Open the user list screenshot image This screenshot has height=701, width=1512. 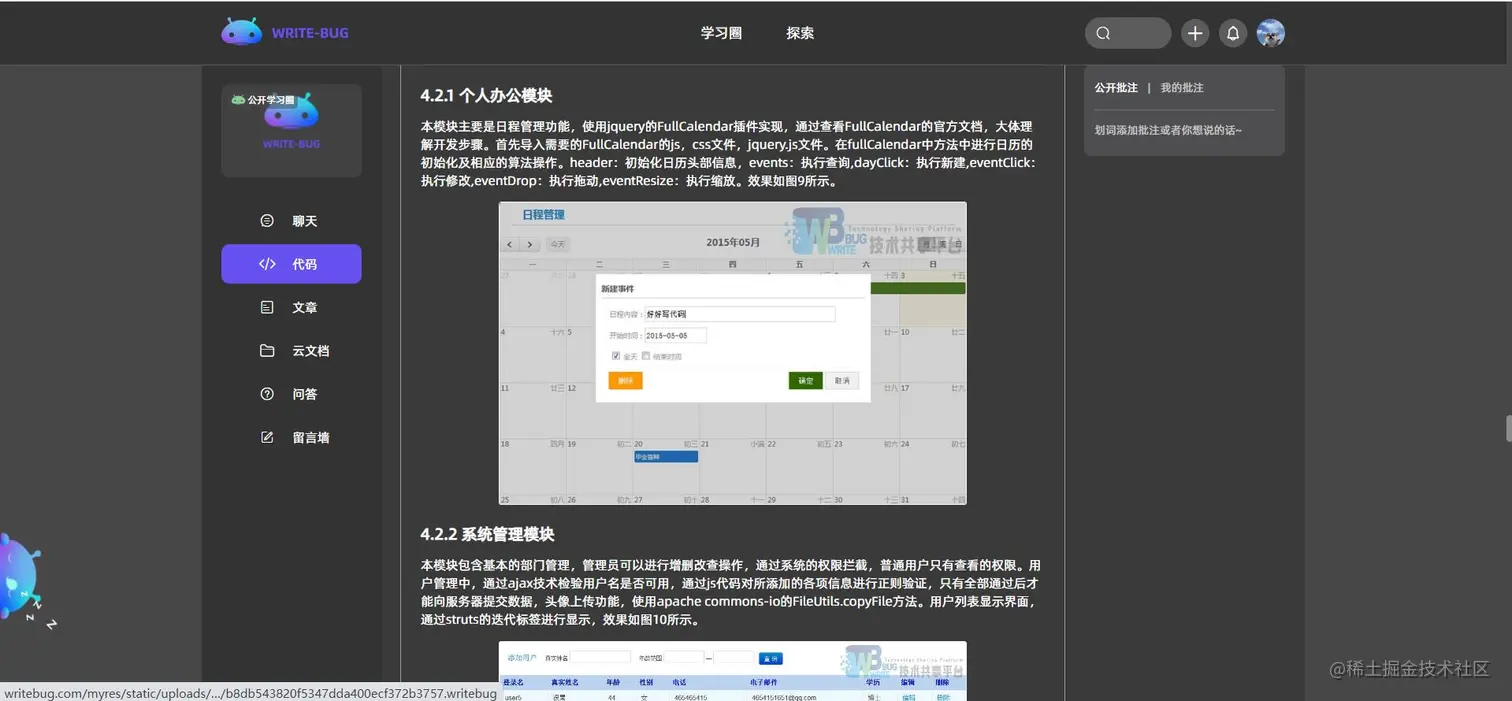point(732,671)
